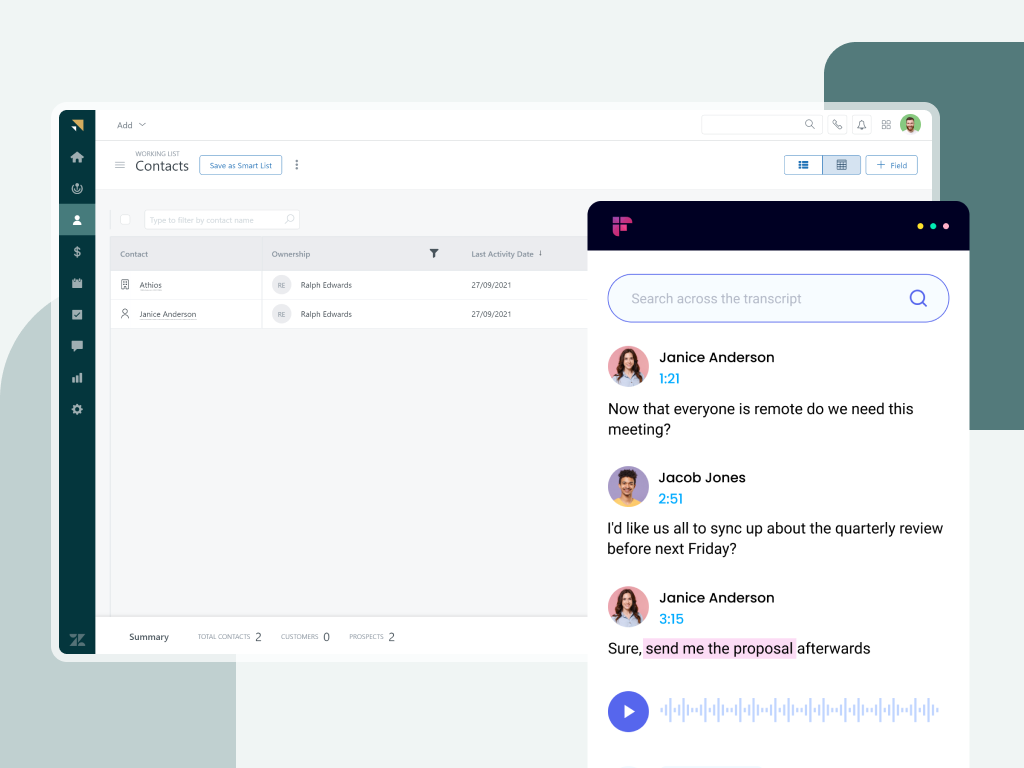Viewport: 1024px width, 768px height.
Task: Open the Janice Anderson contact link
Action: click(167, 314)
